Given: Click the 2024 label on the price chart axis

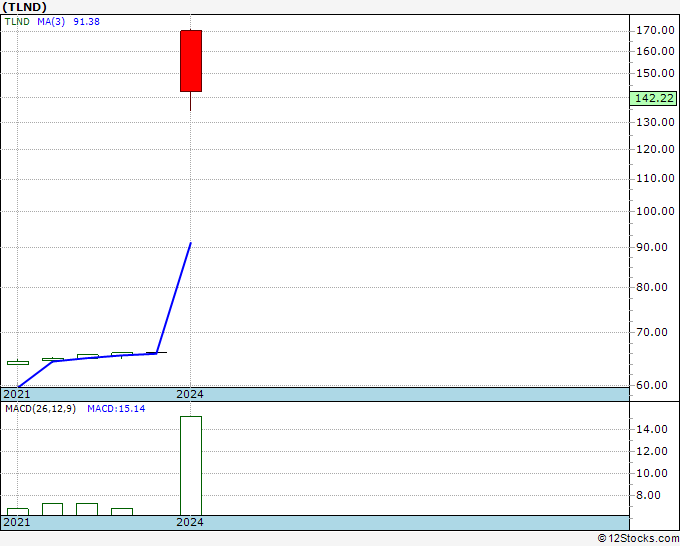Looking at the screenshot, I should [x=190, y=394].
